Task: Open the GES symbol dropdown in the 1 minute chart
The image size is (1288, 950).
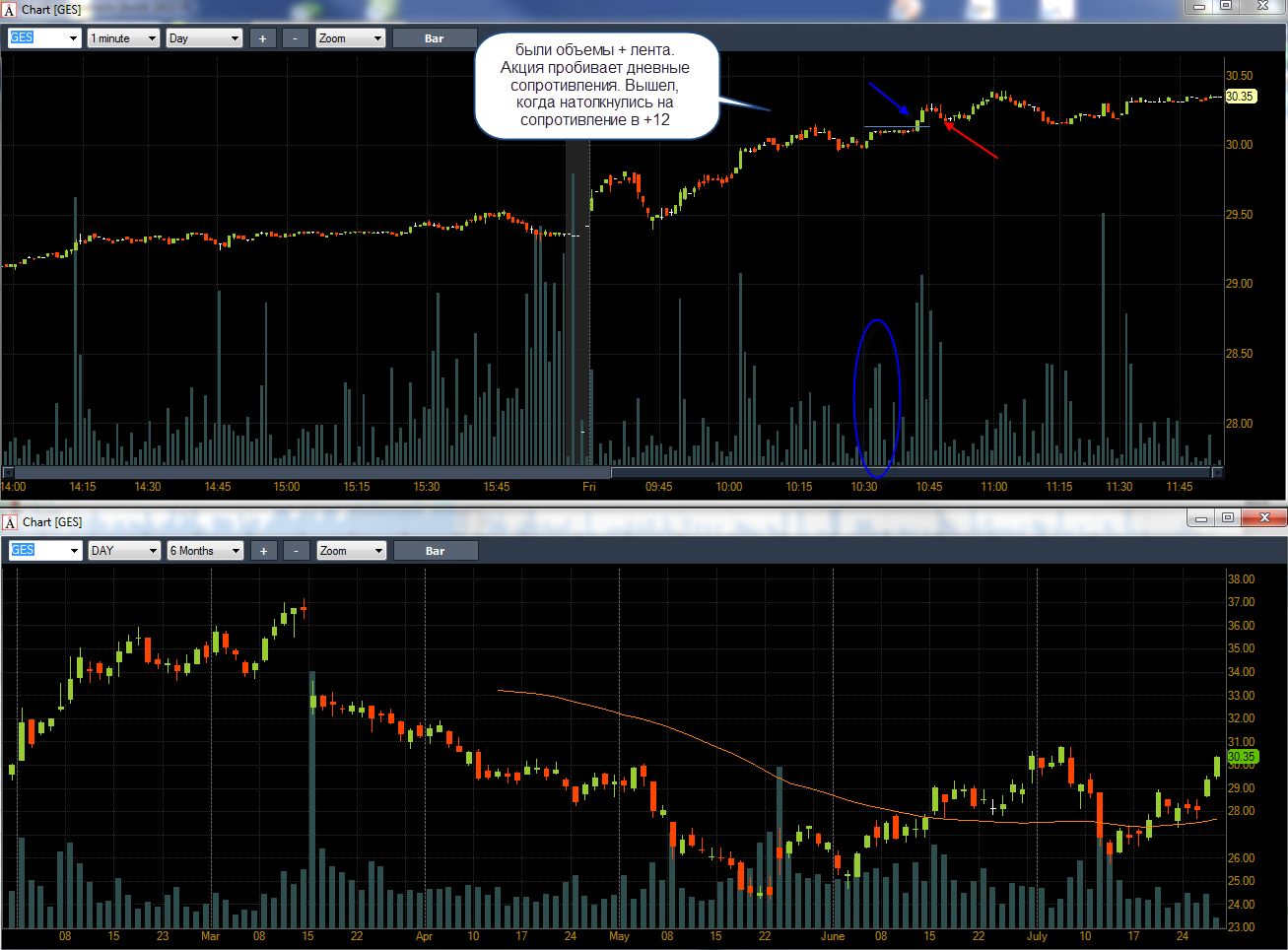Action: tap(44, 38)
